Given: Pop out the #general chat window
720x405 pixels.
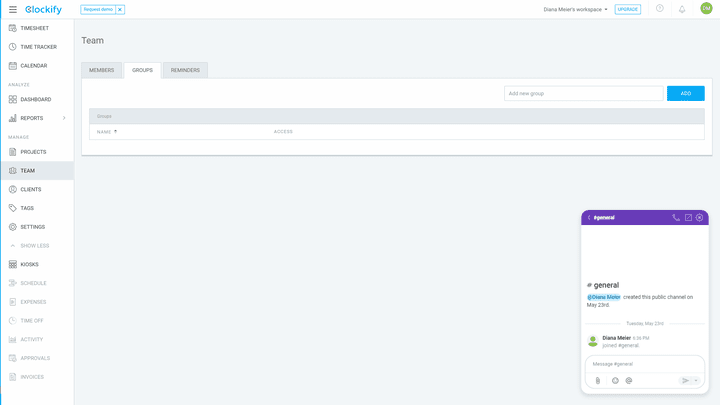Looking at the screenshot, I should [688, 218].
